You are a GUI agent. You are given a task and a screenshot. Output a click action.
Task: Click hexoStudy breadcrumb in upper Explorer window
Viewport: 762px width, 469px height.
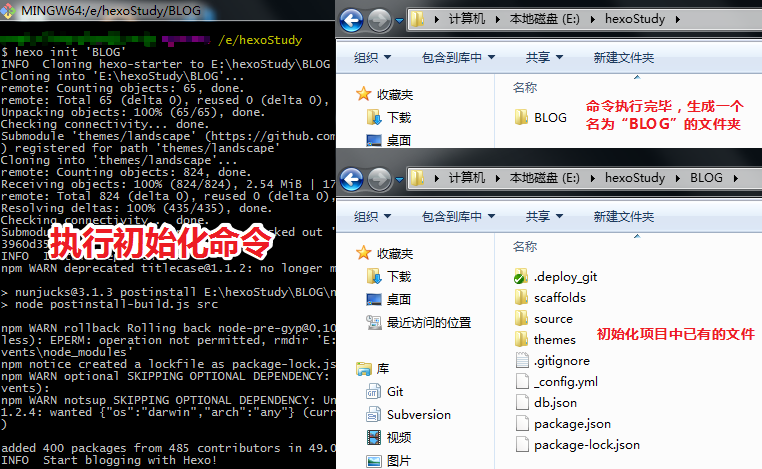pos(635,19)
